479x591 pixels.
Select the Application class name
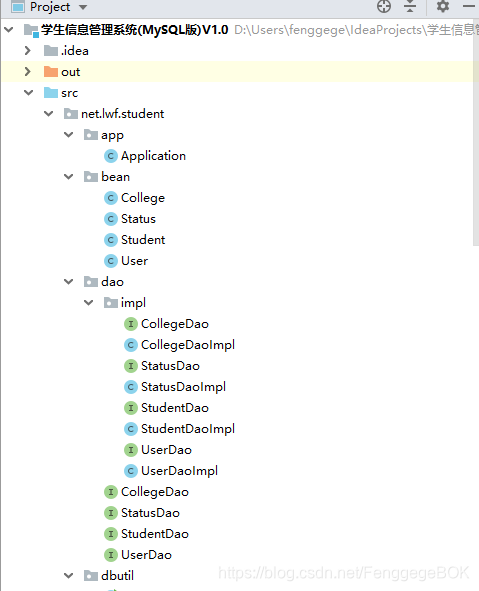pyautogui.click(x=153, y=156)
